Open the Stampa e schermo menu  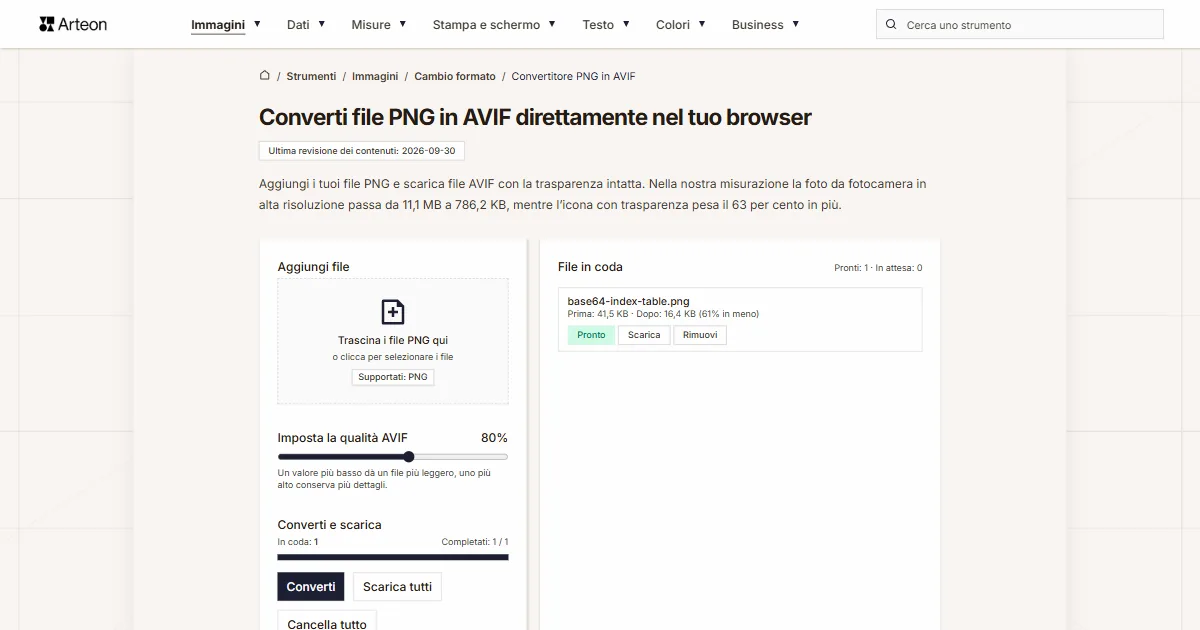[x=486, y=24]
